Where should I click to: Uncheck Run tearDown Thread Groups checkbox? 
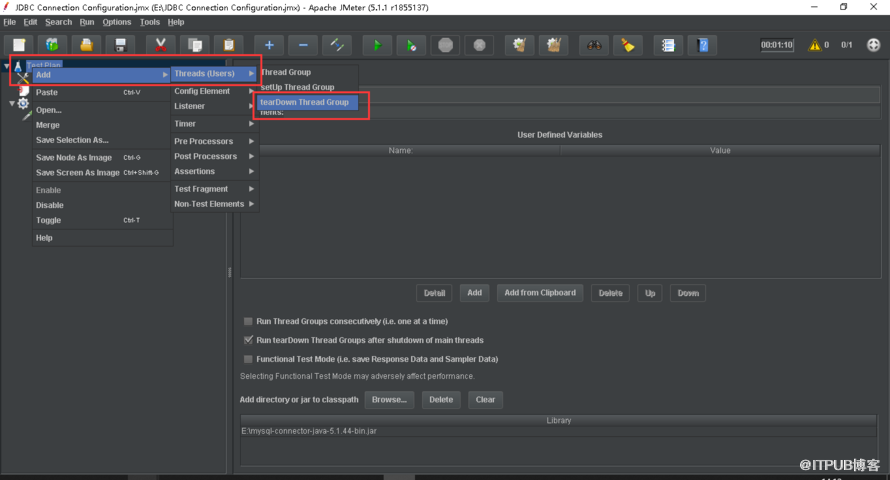pyautogui.click(x=248, y=340)
